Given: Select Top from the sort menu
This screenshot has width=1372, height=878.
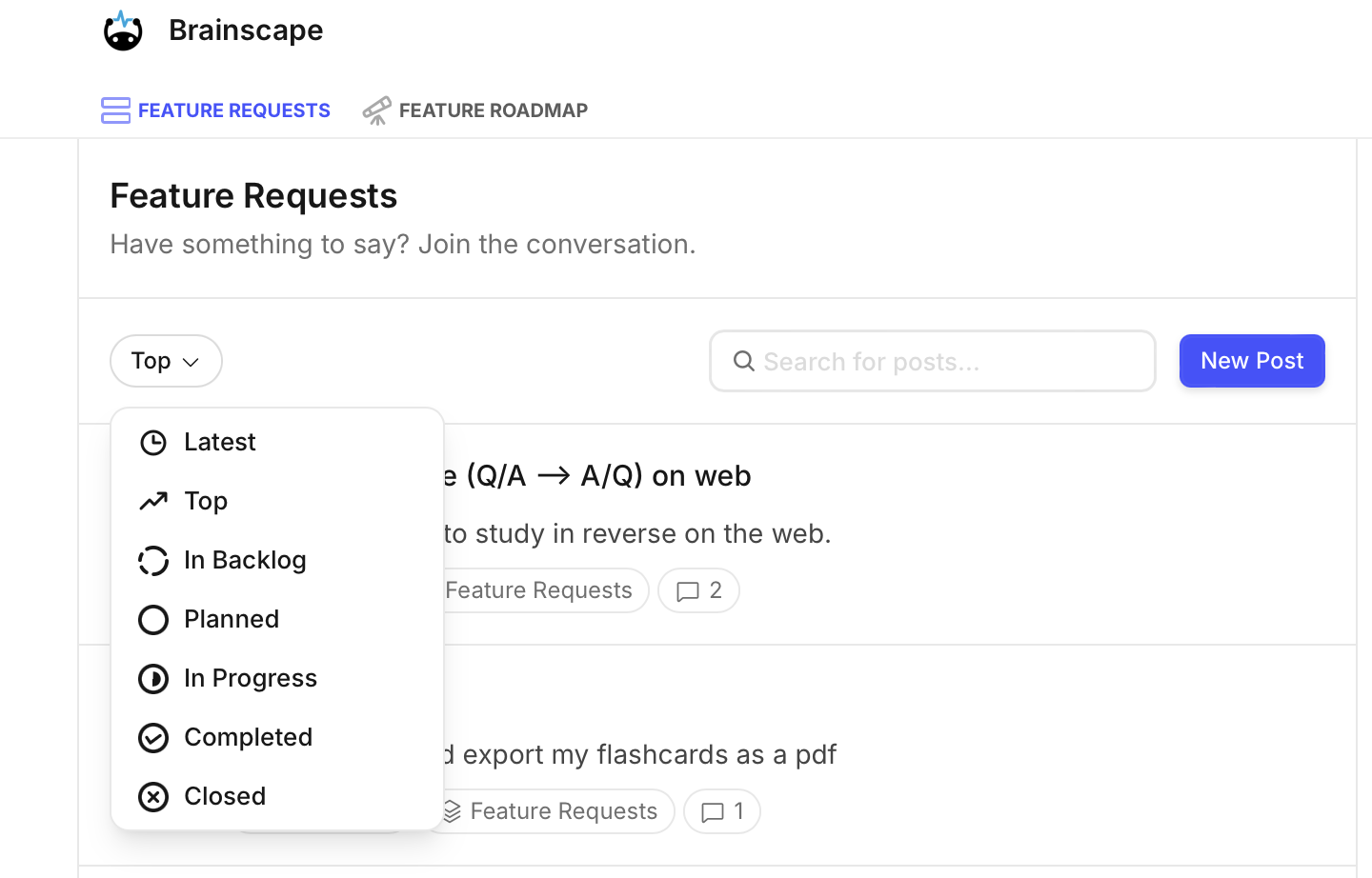Looking at the screenshot, I should [x=277, y=501].
